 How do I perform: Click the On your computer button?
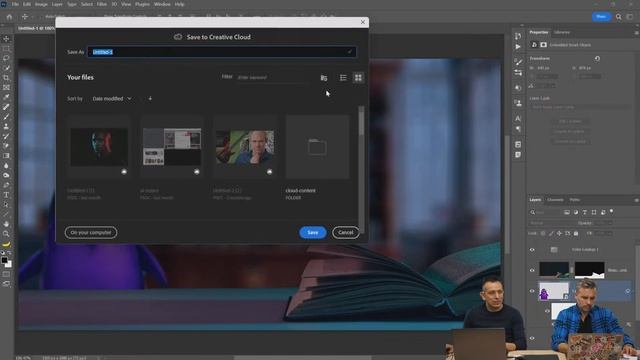91,232
